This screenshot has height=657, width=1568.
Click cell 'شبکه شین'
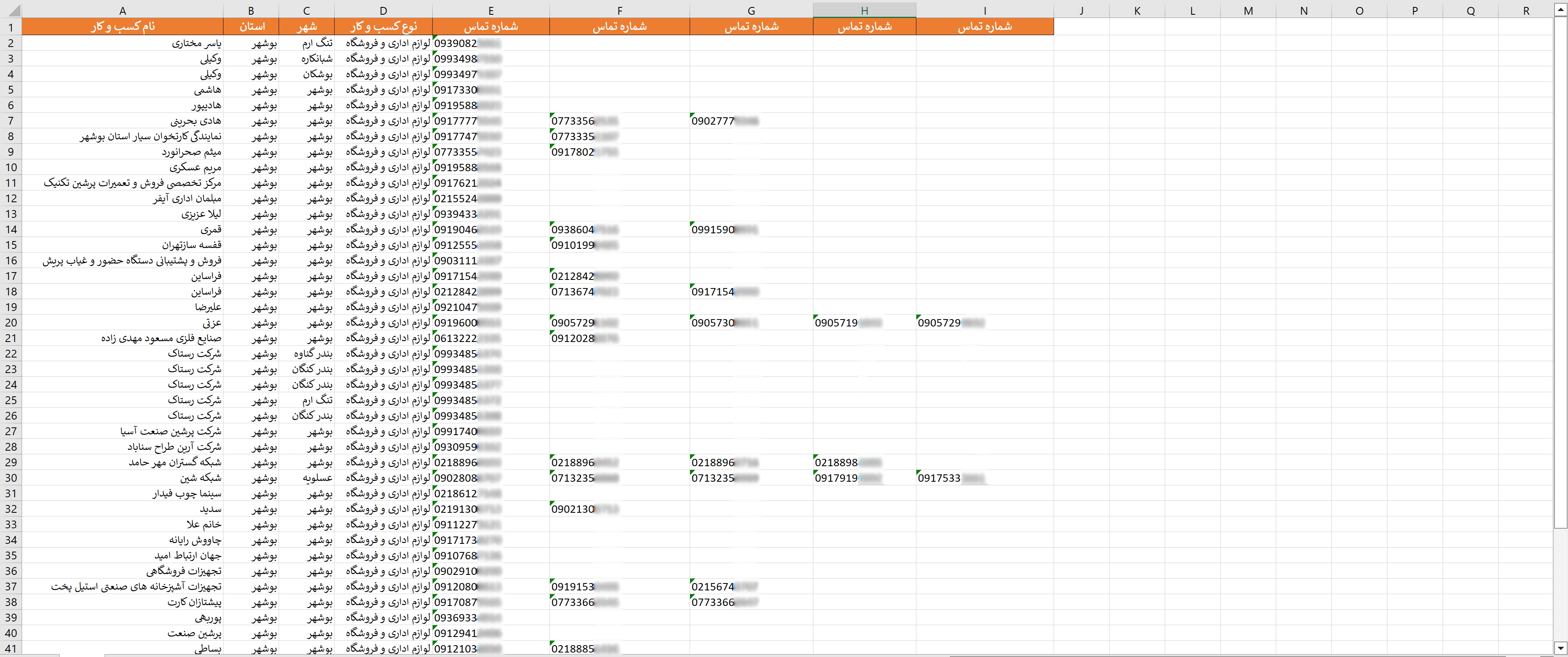point(122,478)
